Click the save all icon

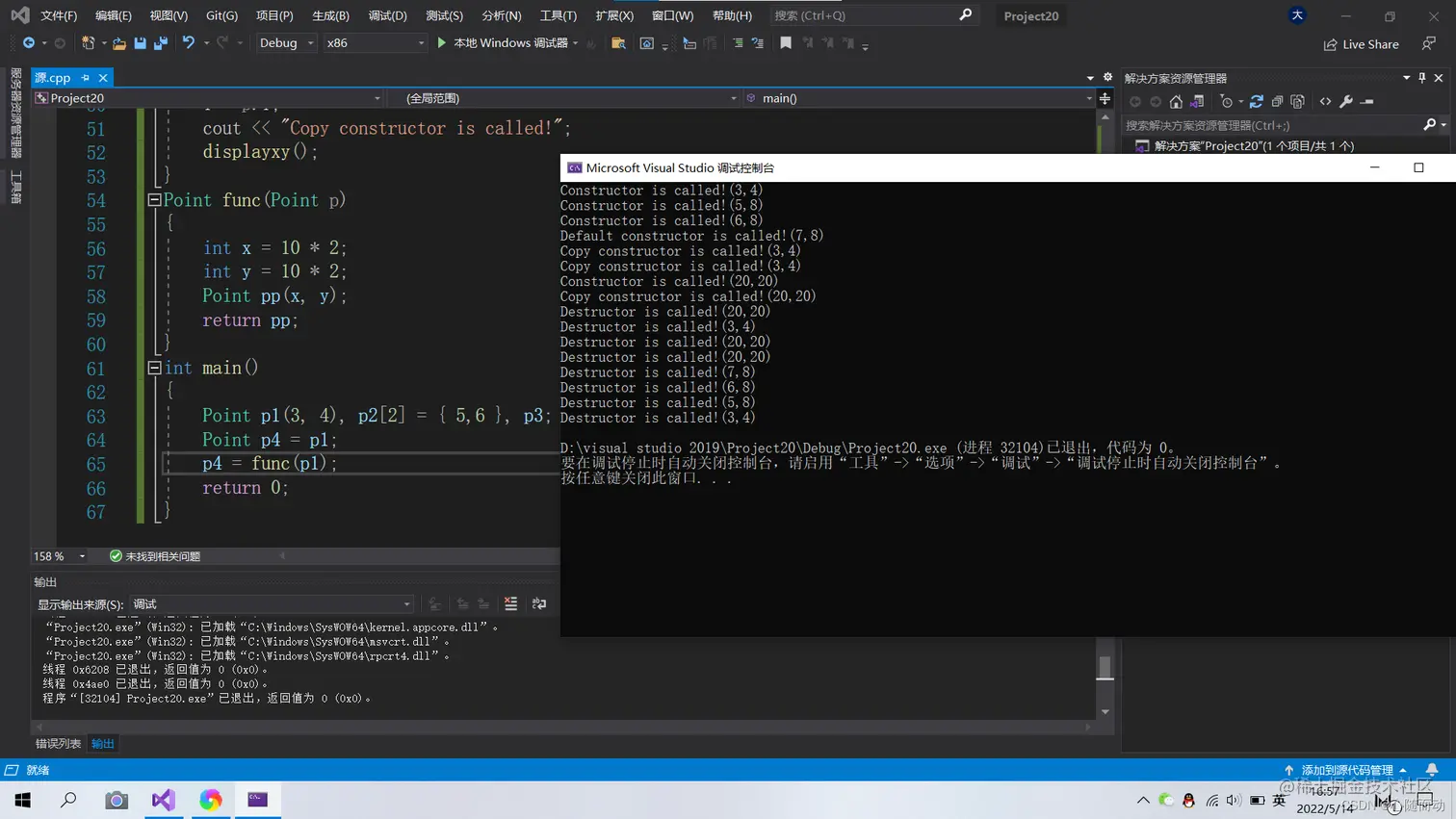[x=161, y=43]
